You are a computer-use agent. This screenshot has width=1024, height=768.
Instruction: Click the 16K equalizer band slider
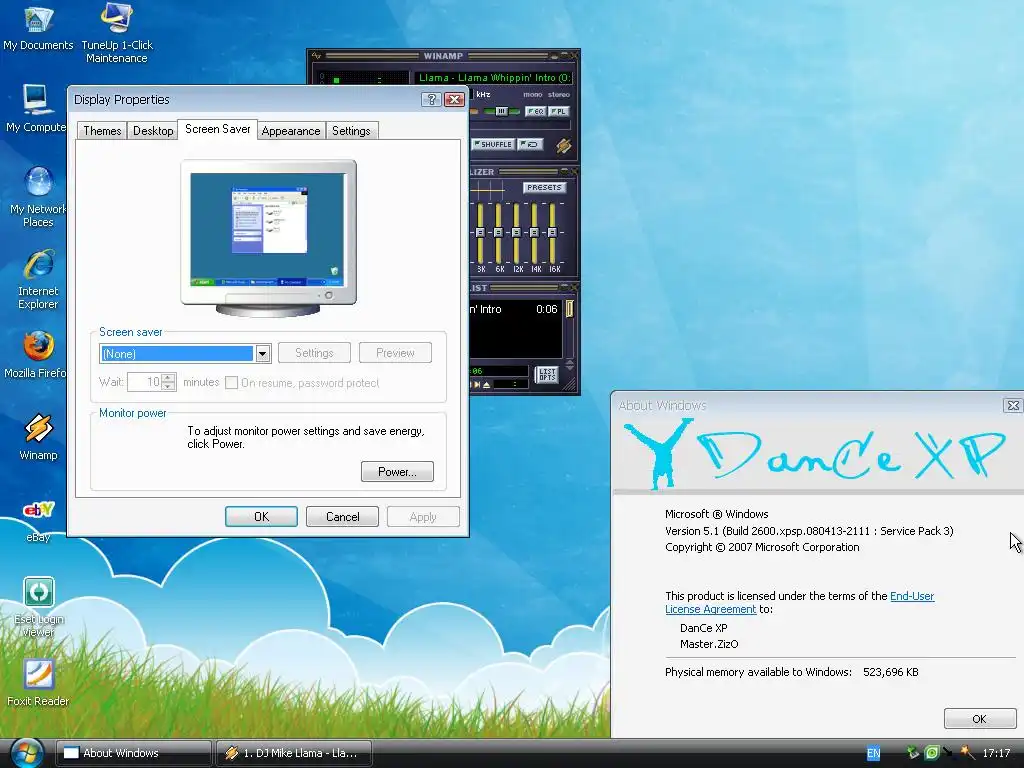(x=552, y=232)
